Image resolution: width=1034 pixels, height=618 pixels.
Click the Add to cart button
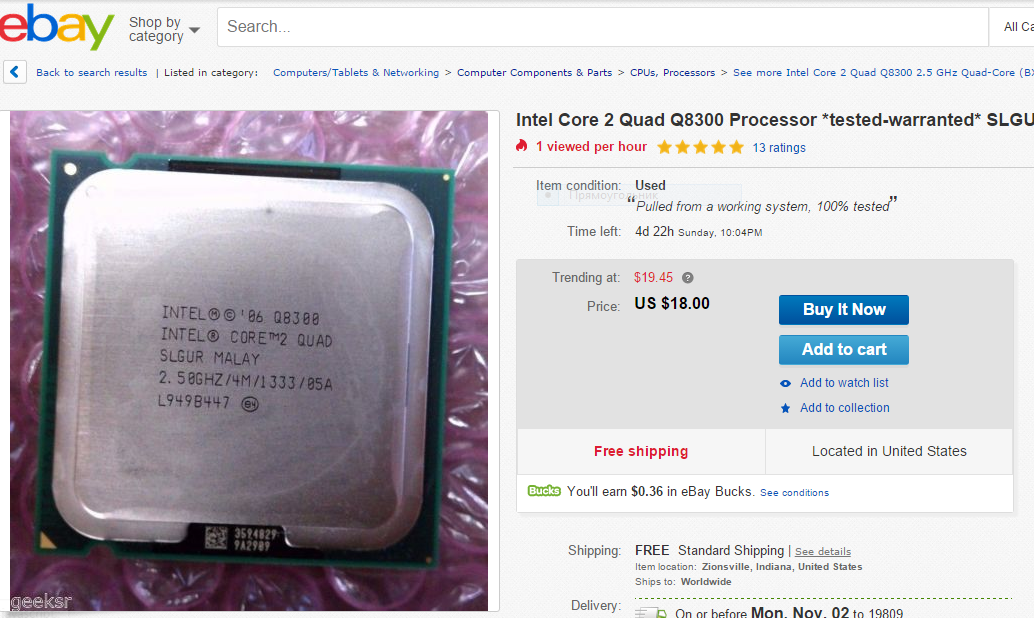point(843,350)
